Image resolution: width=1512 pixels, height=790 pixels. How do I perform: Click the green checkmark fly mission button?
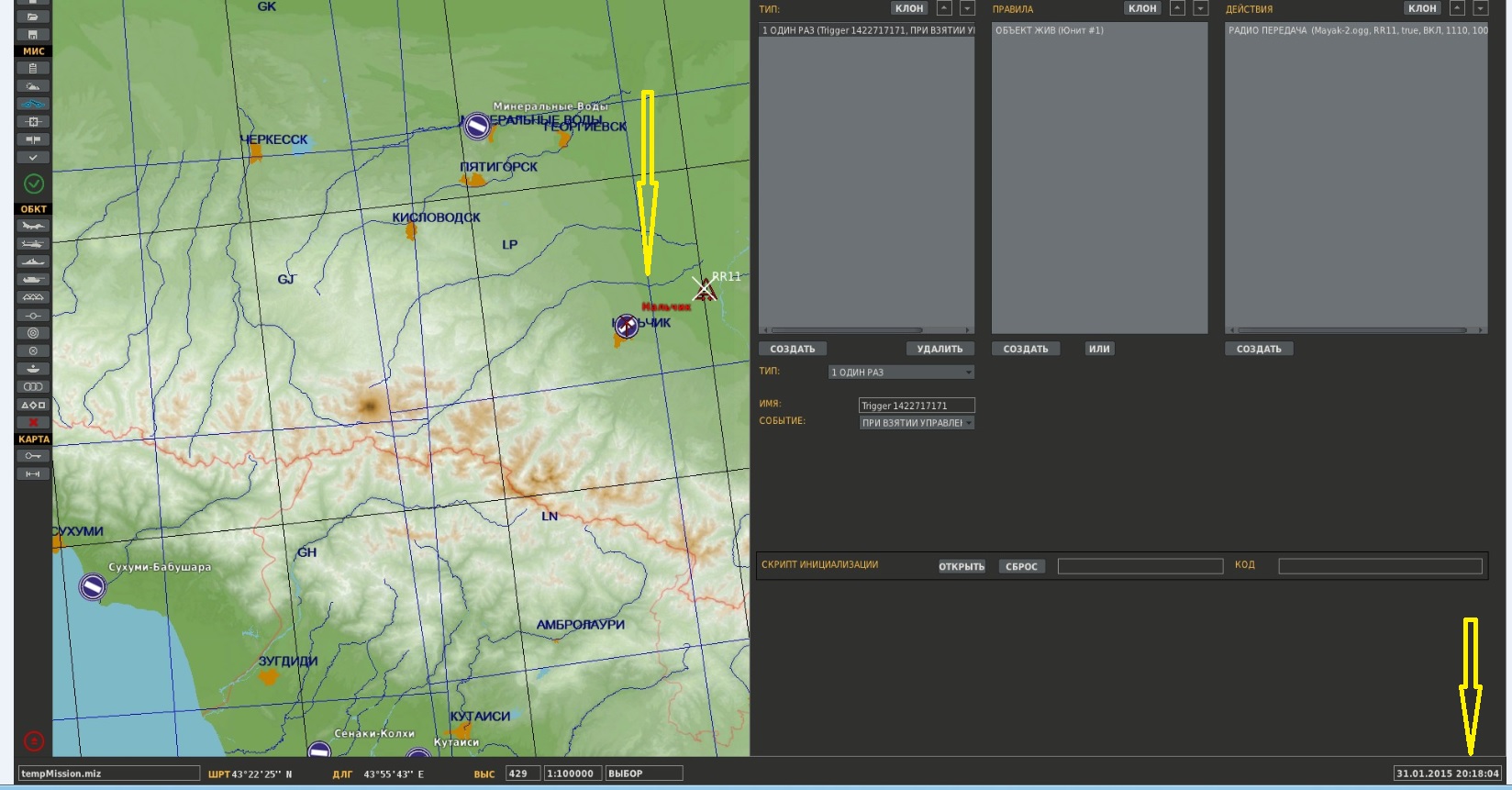34,184
